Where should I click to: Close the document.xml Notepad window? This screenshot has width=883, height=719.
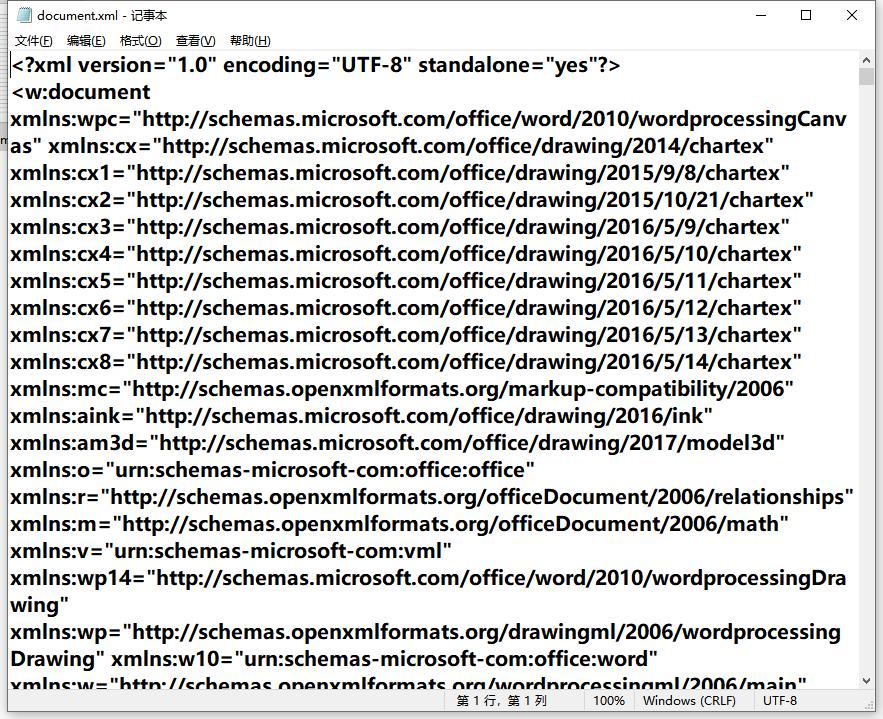pyautogui.click(x=852, y=15)
